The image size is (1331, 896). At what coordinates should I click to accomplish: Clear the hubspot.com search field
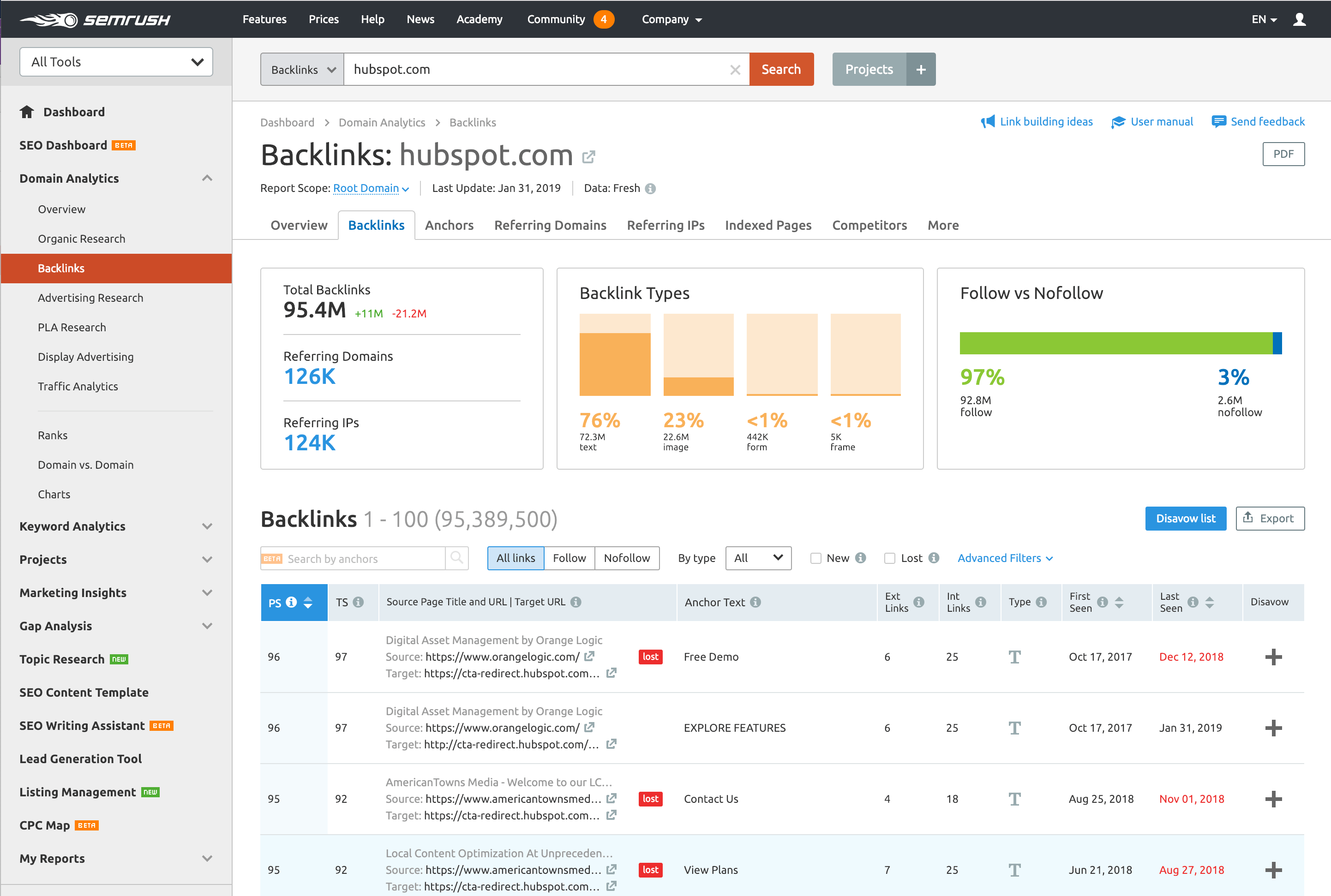[x=735, y=70]
